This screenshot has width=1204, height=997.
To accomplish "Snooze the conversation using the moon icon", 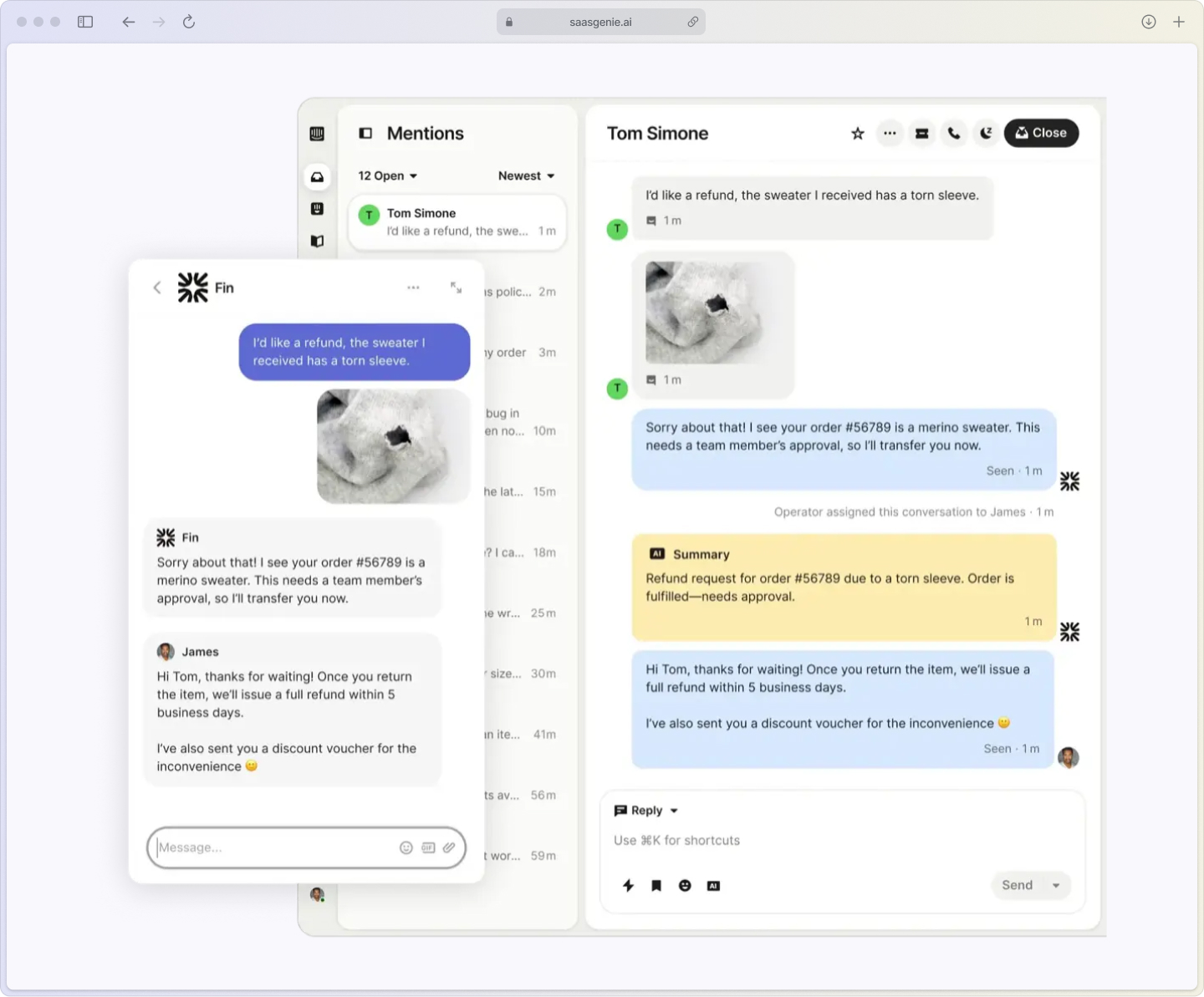I will [x=987, y=133].
